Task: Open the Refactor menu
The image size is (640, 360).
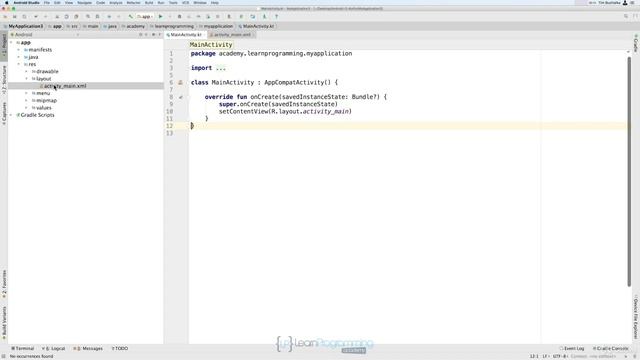Action: (x=133, y=2)
